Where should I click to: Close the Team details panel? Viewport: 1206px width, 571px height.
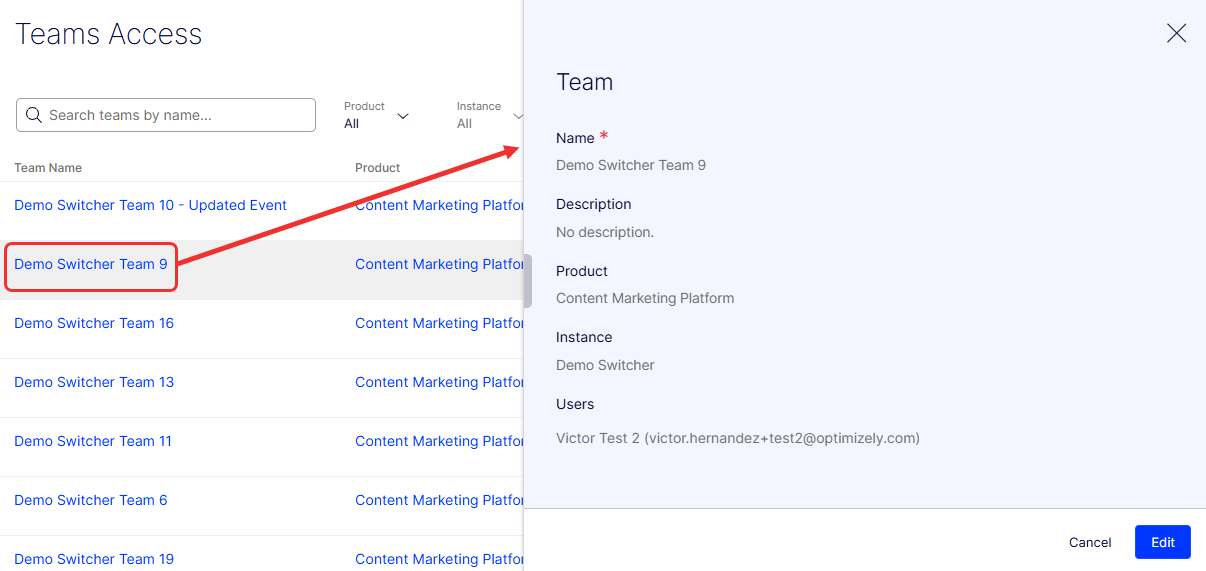[1176, 33]
